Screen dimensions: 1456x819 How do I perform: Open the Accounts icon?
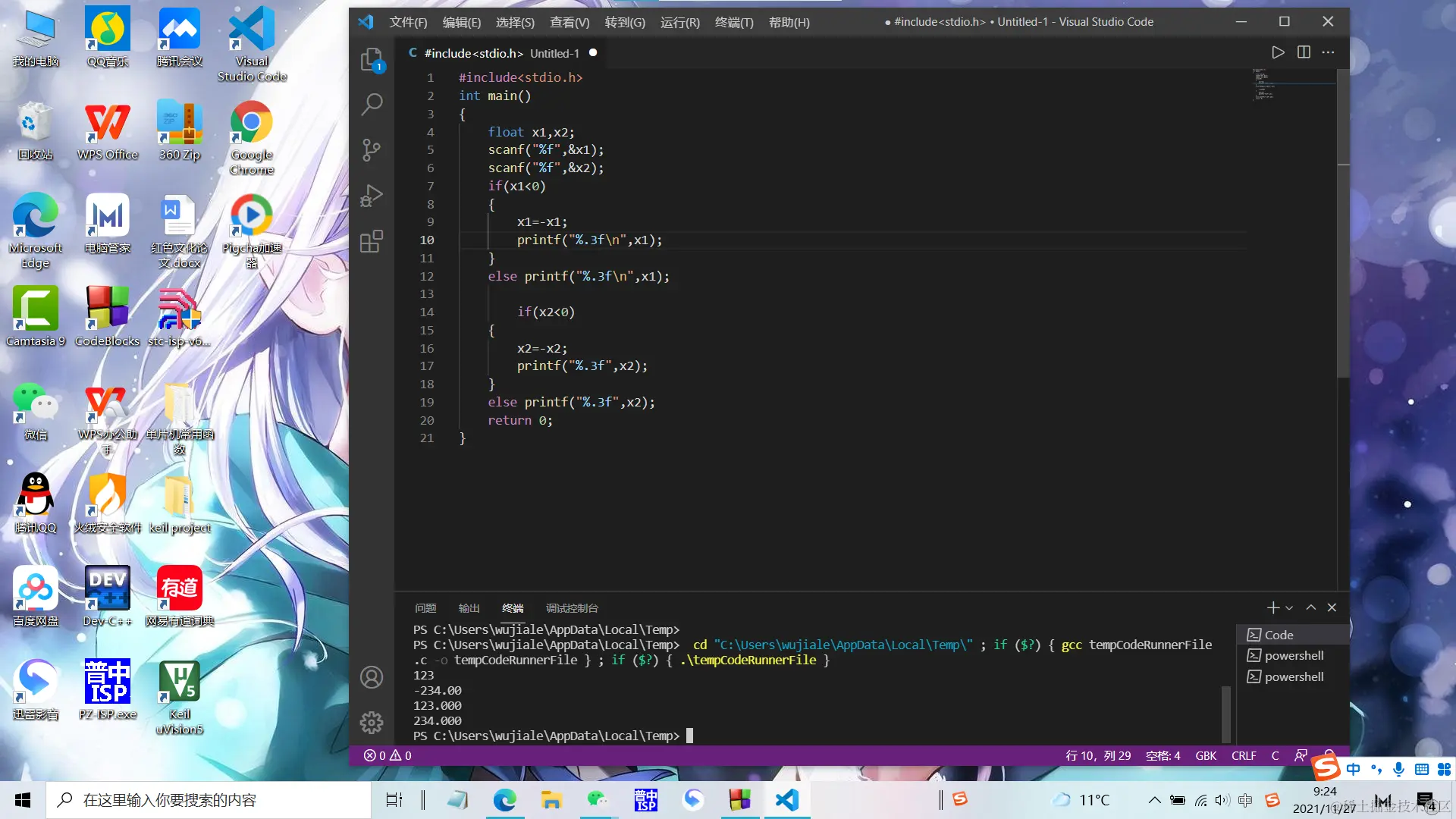tap(371, 677)
